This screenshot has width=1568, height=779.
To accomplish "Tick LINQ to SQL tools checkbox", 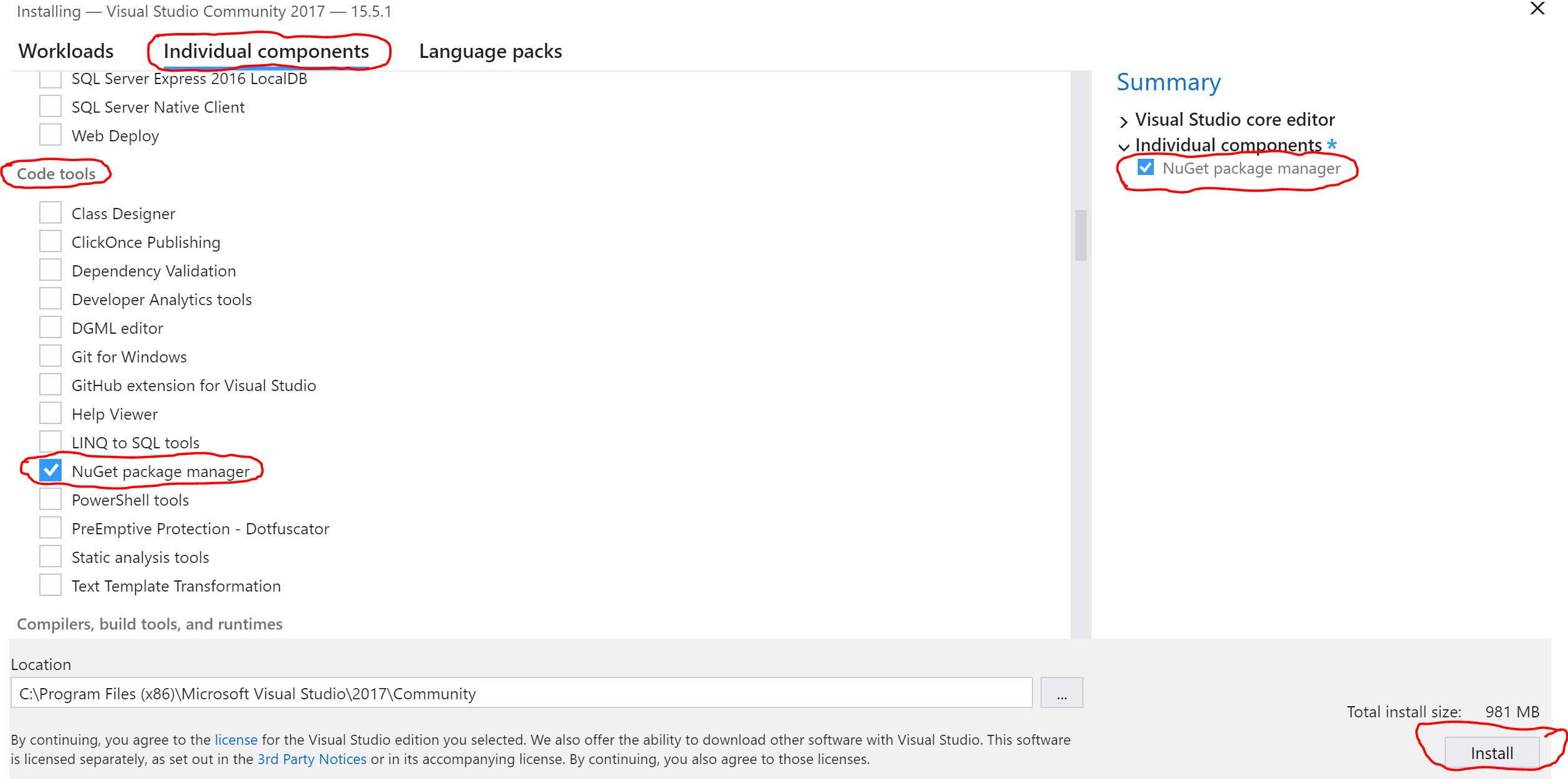I will [x=50, y=441].
